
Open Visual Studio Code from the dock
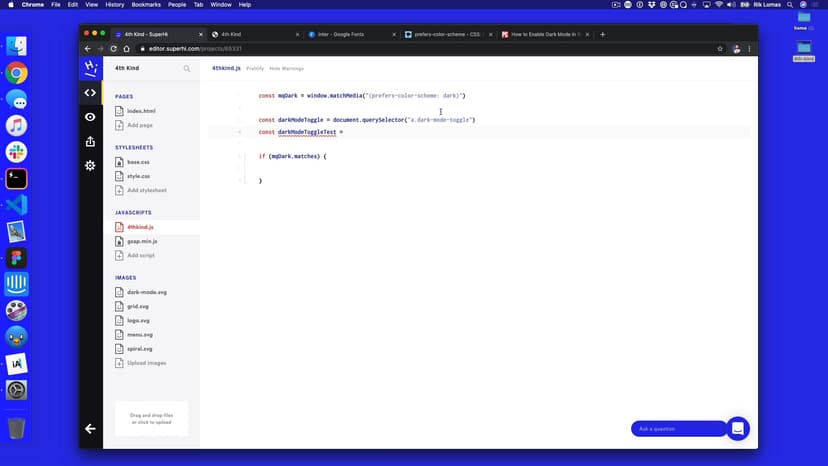[x=16, y=205]
